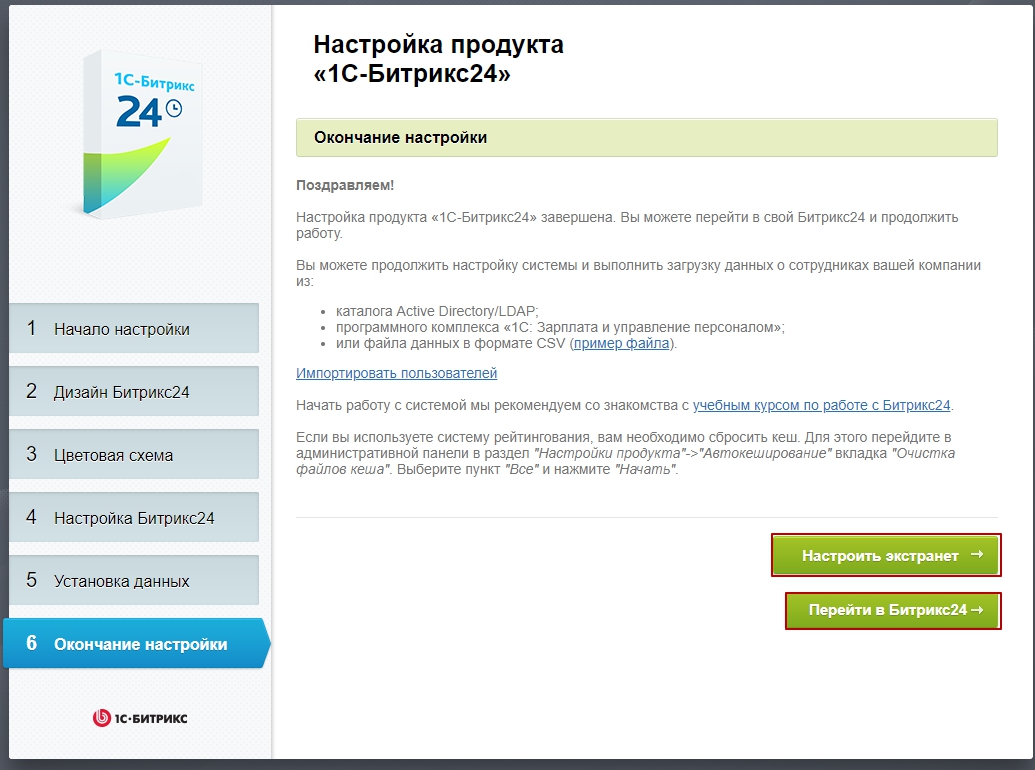Select step 5 «Установка данных»
The image size is (1035, 770).
[x=134, y=580]
